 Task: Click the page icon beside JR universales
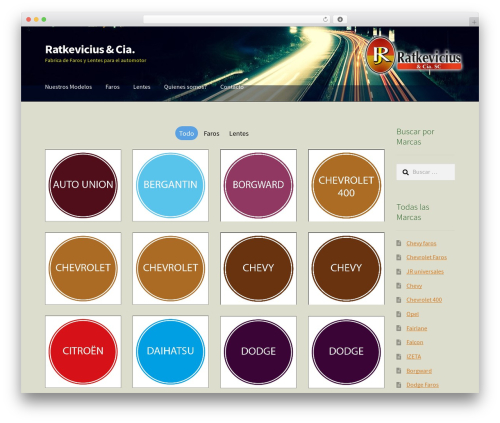pyautogui.click(x=399, y=271)
